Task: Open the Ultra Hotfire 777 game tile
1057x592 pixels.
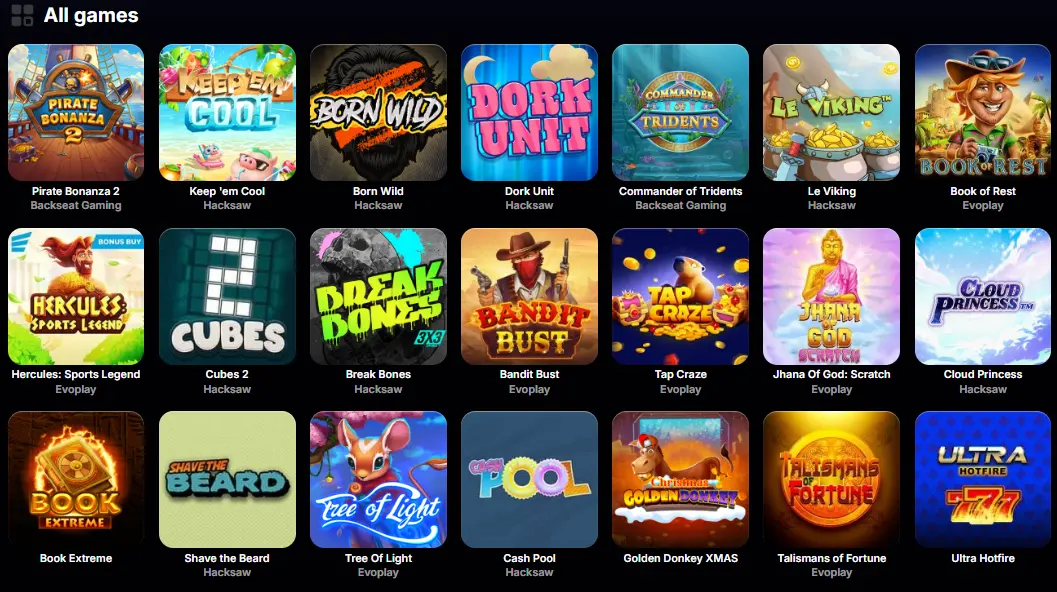Action: [x=983, y=479]
